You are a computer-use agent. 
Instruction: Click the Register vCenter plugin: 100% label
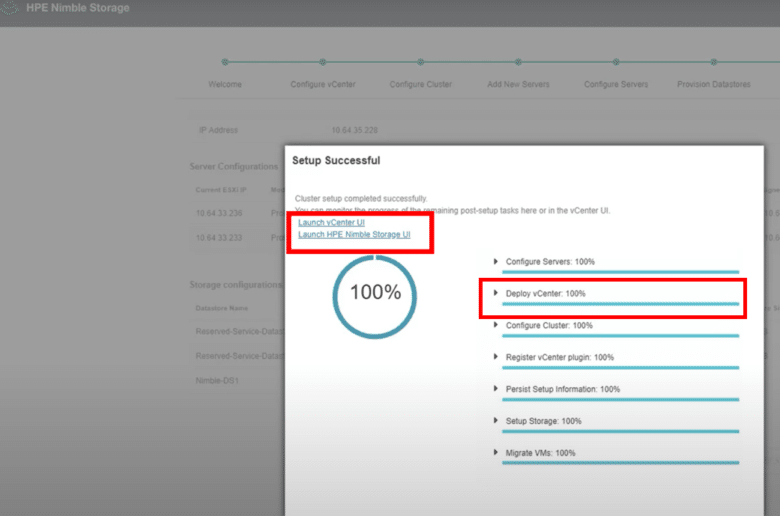(x=560, y=357)
